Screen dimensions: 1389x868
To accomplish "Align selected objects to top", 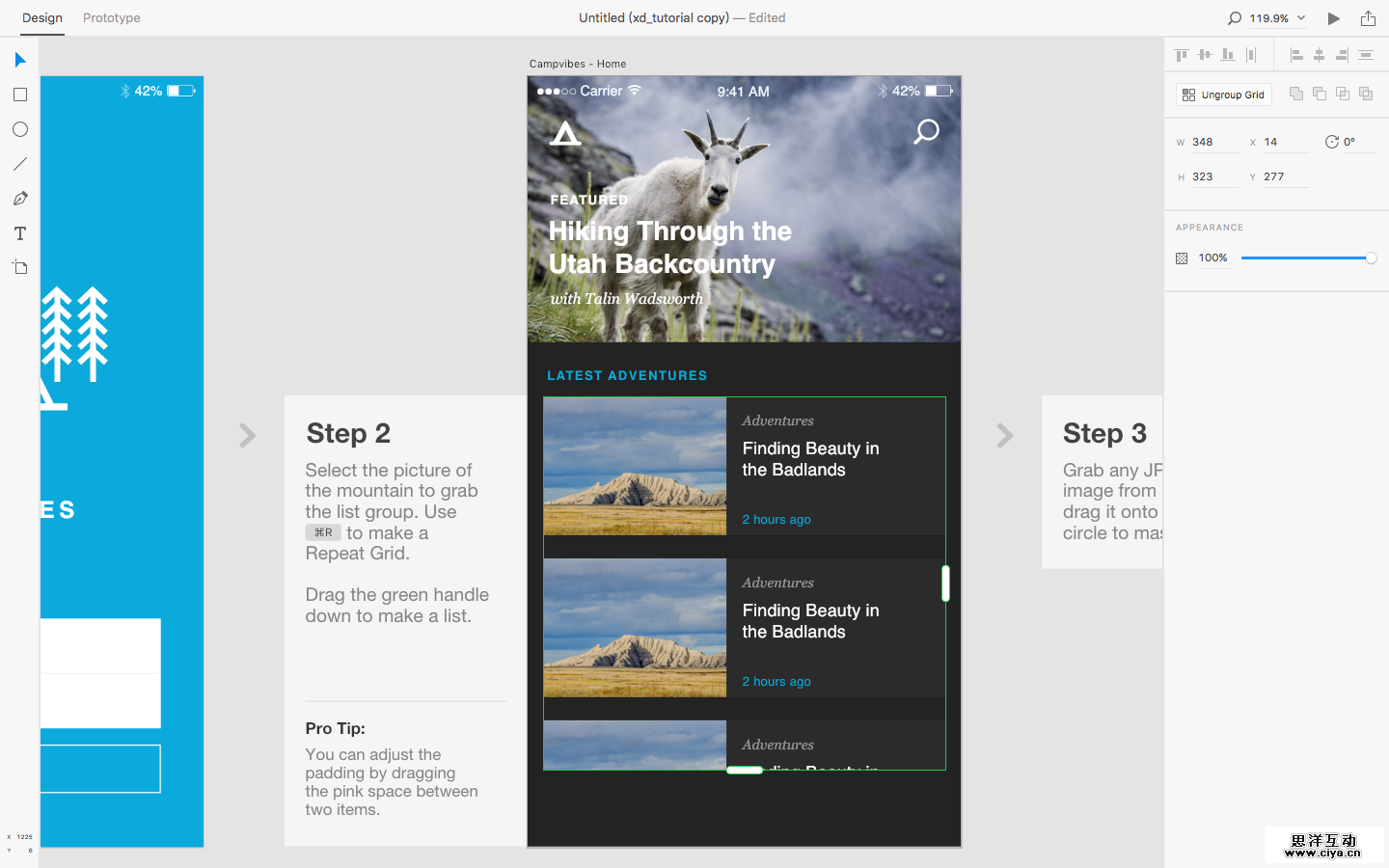I will (x=1182, y=55).
